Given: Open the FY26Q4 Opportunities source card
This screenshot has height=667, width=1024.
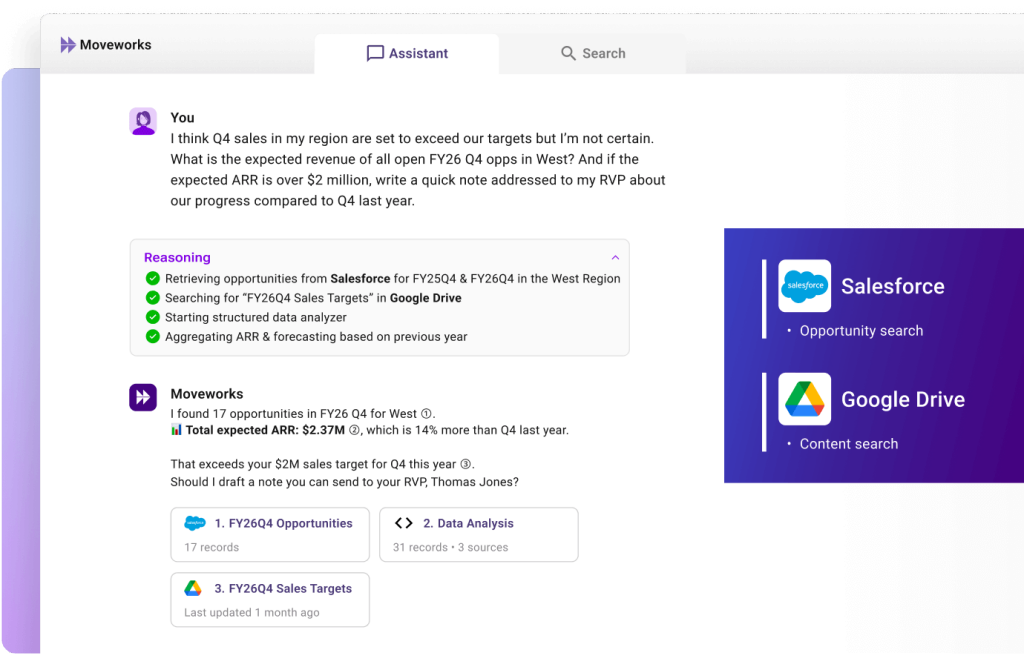Looking at the screenshot, I should [269, 534].
